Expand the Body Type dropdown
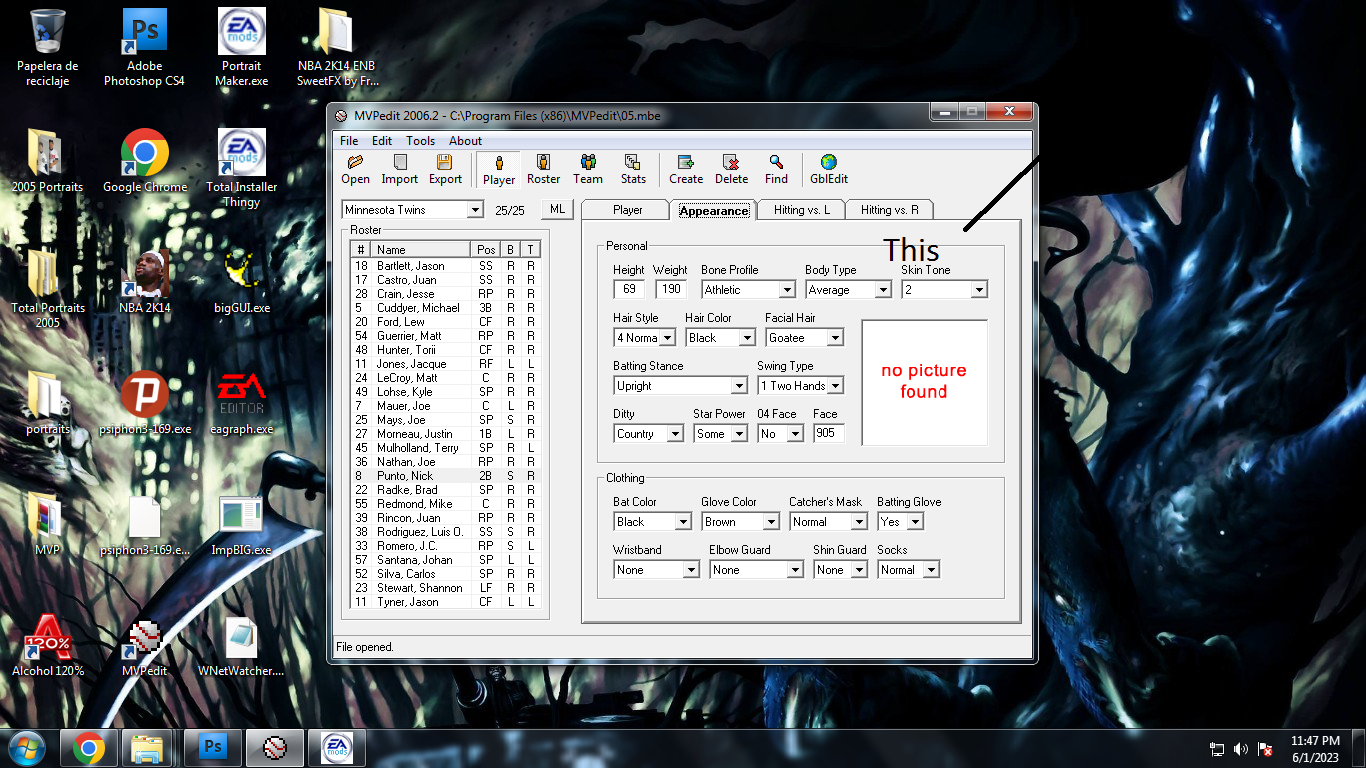 883,290
